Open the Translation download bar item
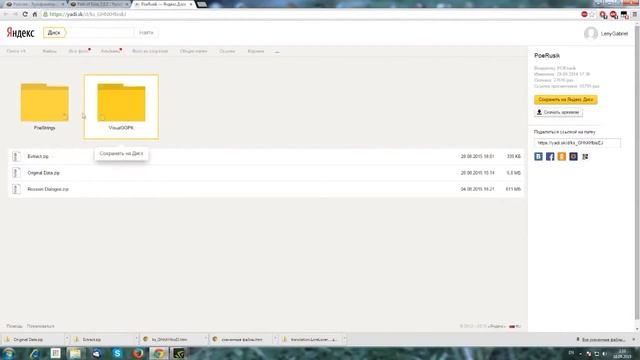This screenshot has width=640, height=360. click(x=310, y=340)
